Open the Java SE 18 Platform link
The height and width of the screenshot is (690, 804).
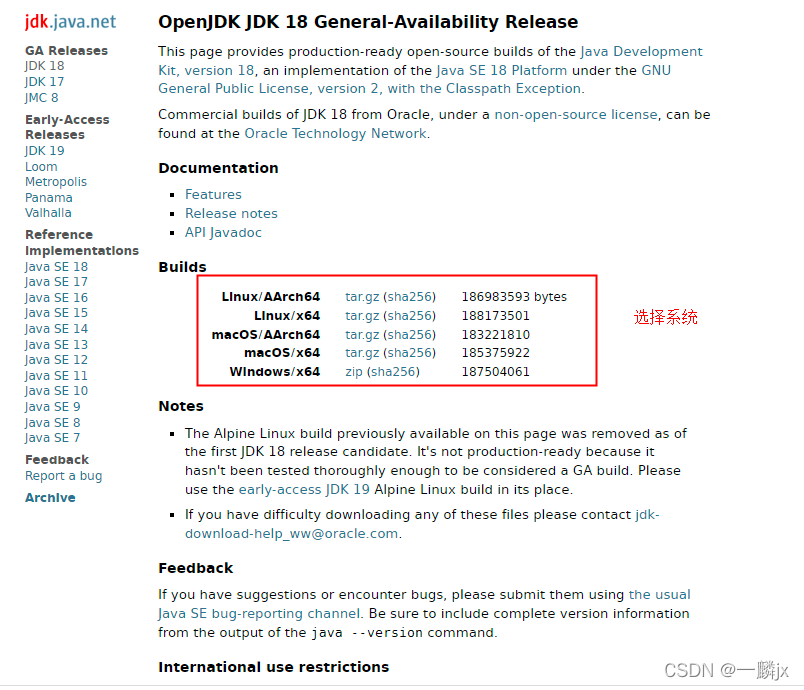501,70
